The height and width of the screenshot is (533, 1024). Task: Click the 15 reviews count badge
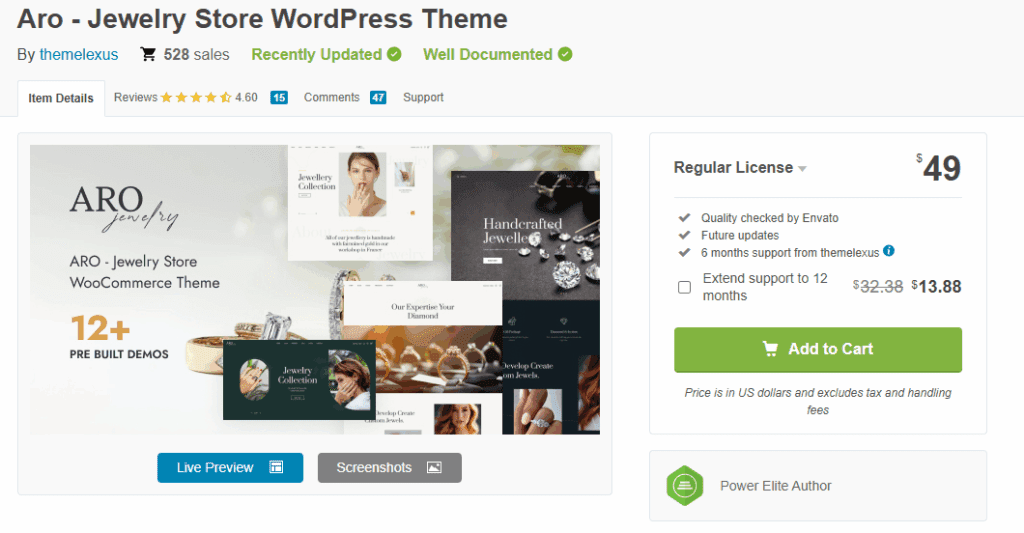pos(279,97)
